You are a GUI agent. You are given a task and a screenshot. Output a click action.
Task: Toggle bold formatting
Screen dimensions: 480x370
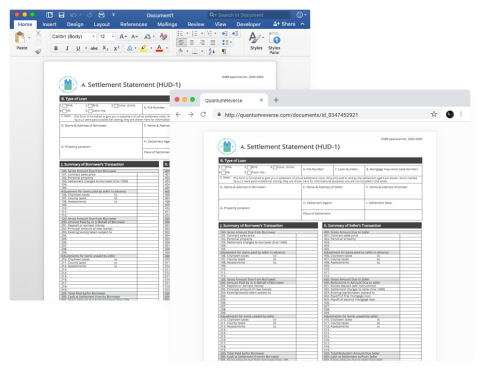click(x=56, y=48)
